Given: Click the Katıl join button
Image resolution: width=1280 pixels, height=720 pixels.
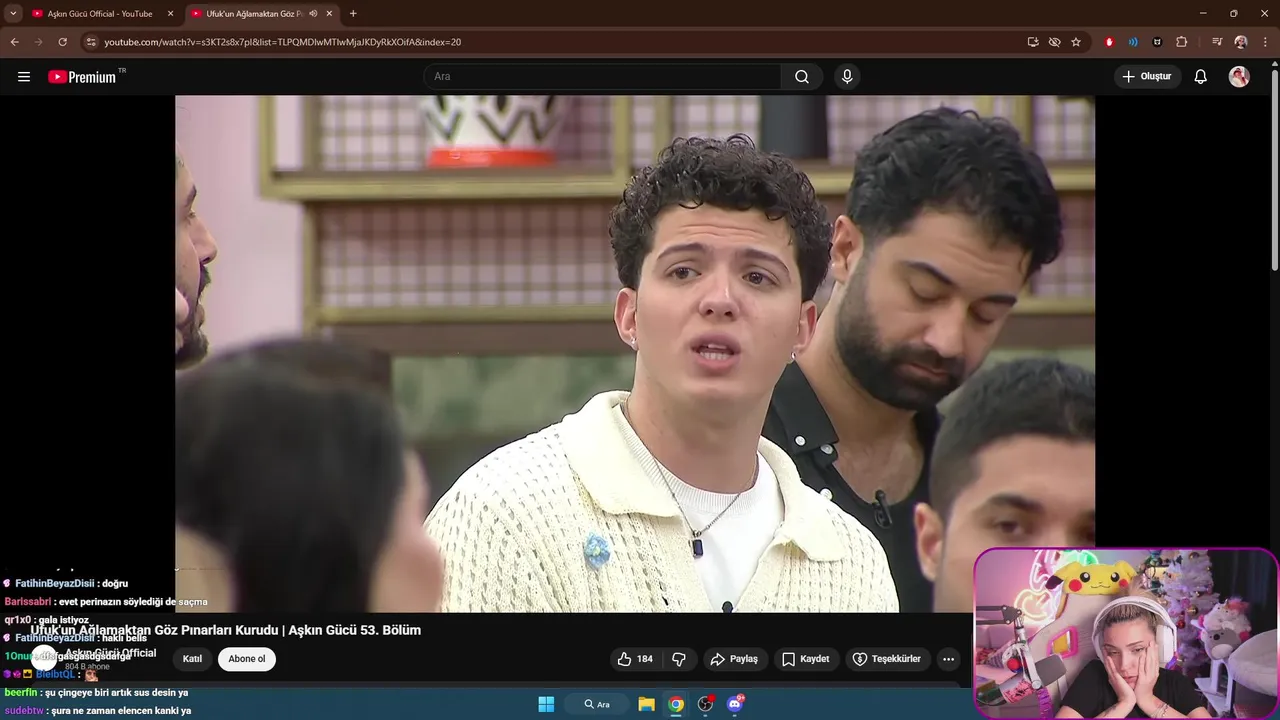Looking at the screenshot, I should 193,659.
